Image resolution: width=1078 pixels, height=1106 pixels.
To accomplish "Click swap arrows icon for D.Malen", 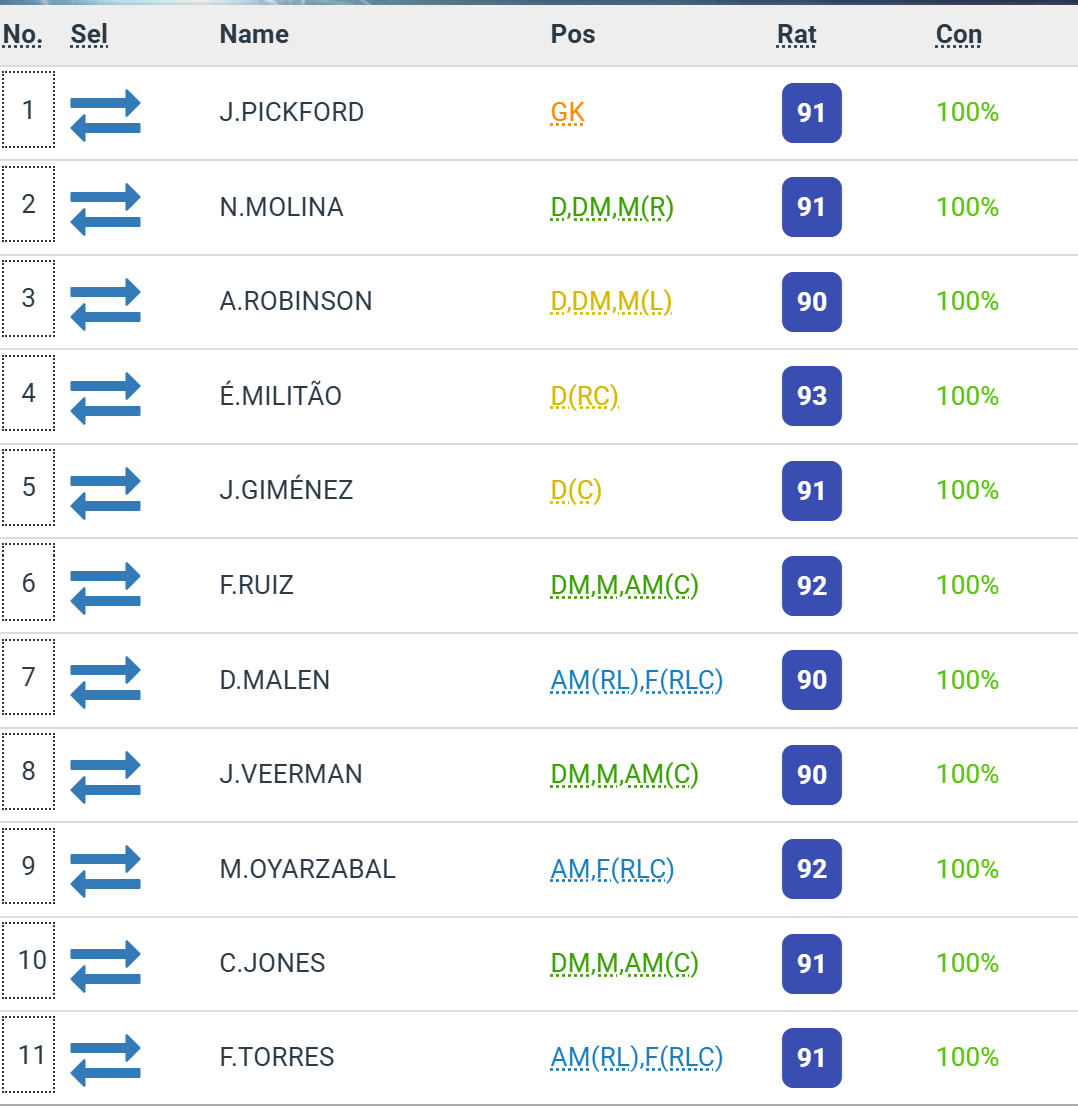I will [x=105, y=681].
